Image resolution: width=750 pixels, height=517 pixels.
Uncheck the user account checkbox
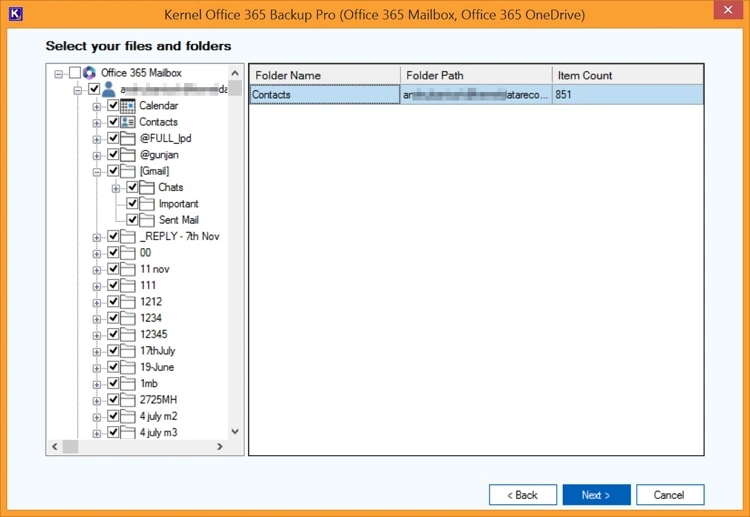click(94, 89)
